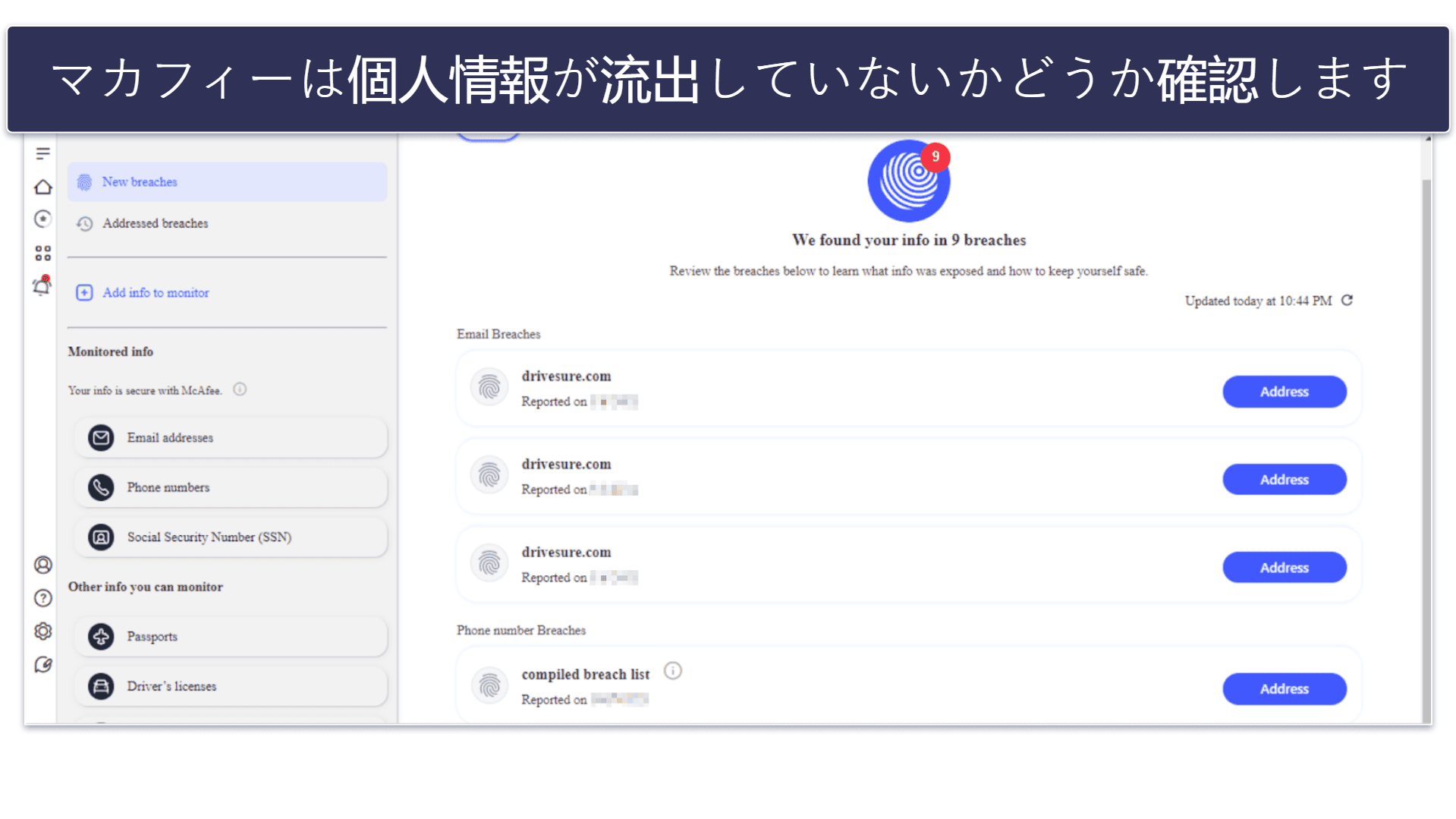
Task: Click the Passports icon
Action: coord(101,637)
